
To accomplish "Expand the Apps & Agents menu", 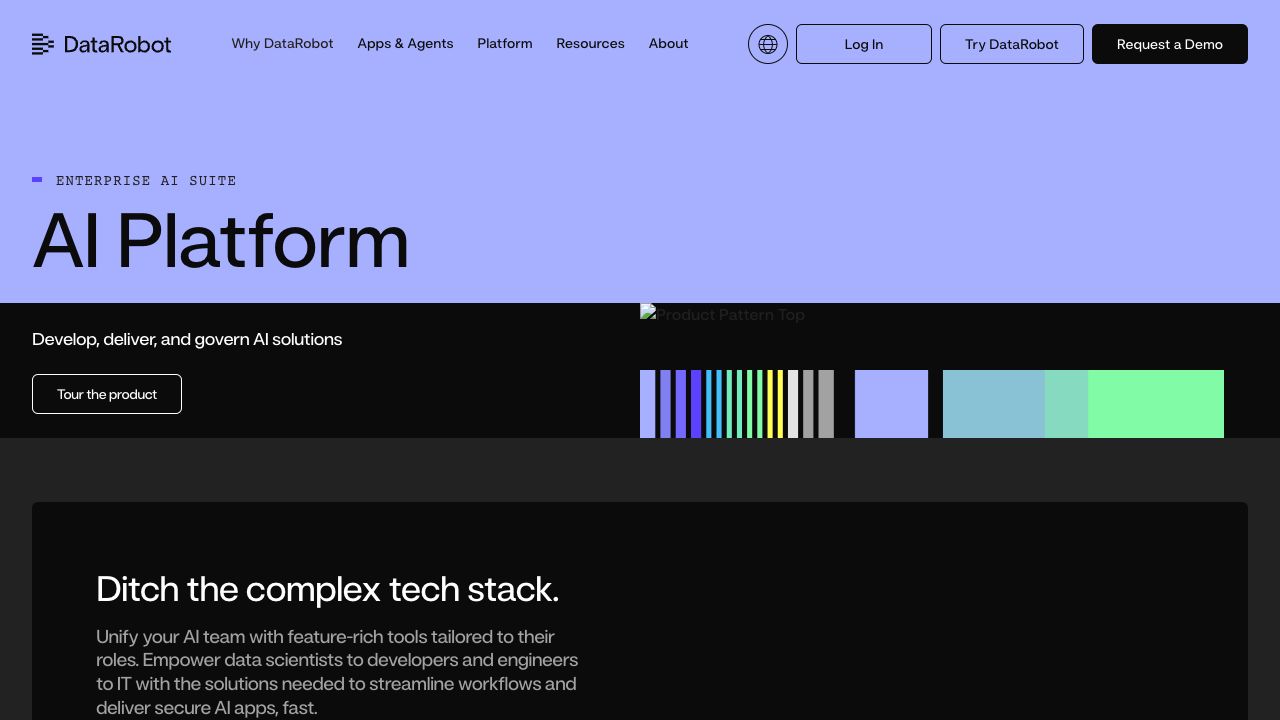I will click(x=405, y=44).
